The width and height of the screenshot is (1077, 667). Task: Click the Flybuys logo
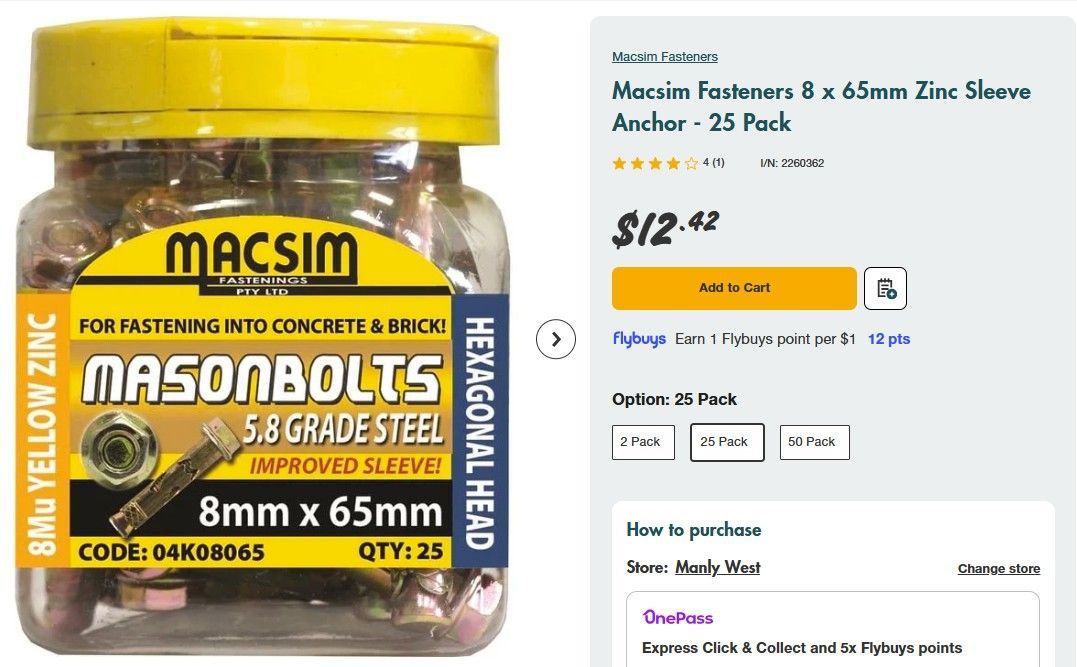[639, 339]
